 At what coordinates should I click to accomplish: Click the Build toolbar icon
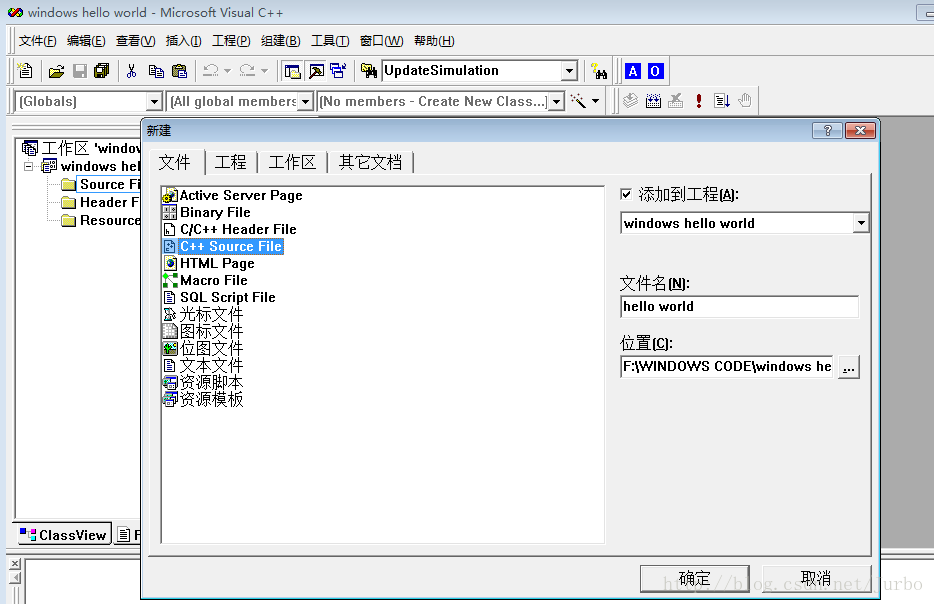coord(653,101)
